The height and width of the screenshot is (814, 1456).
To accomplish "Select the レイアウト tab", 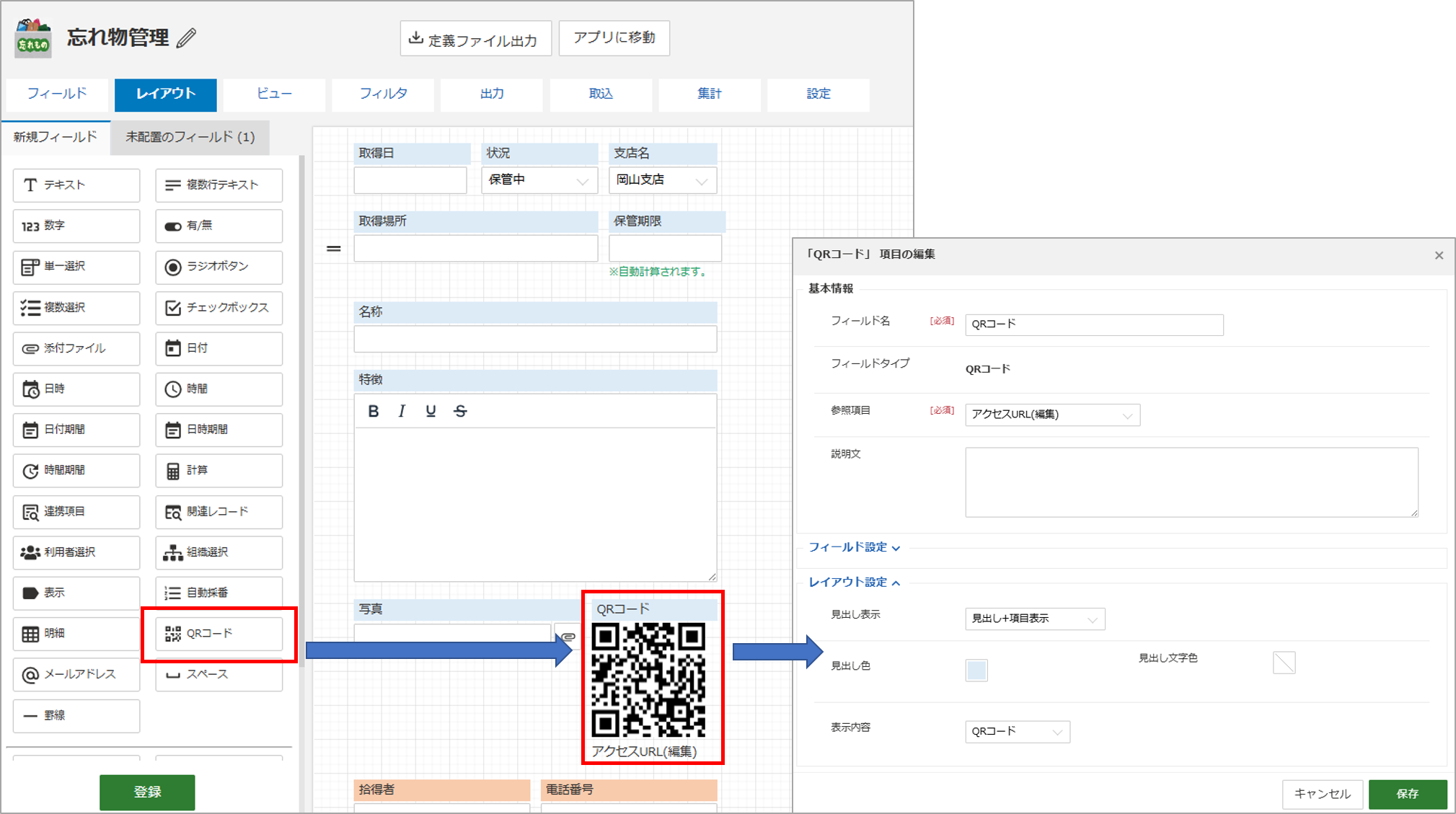I will coord(166,94).
